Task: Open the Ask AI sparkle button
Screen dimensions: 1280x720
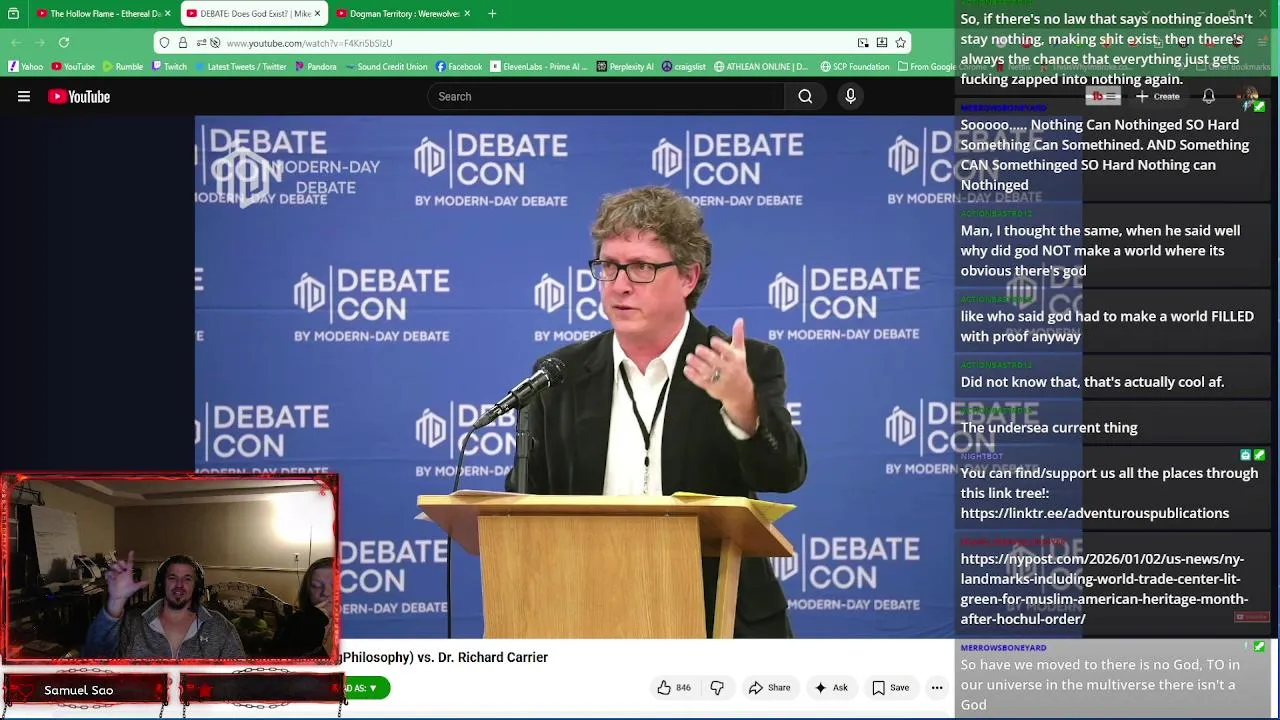Action: click(831, 688)
